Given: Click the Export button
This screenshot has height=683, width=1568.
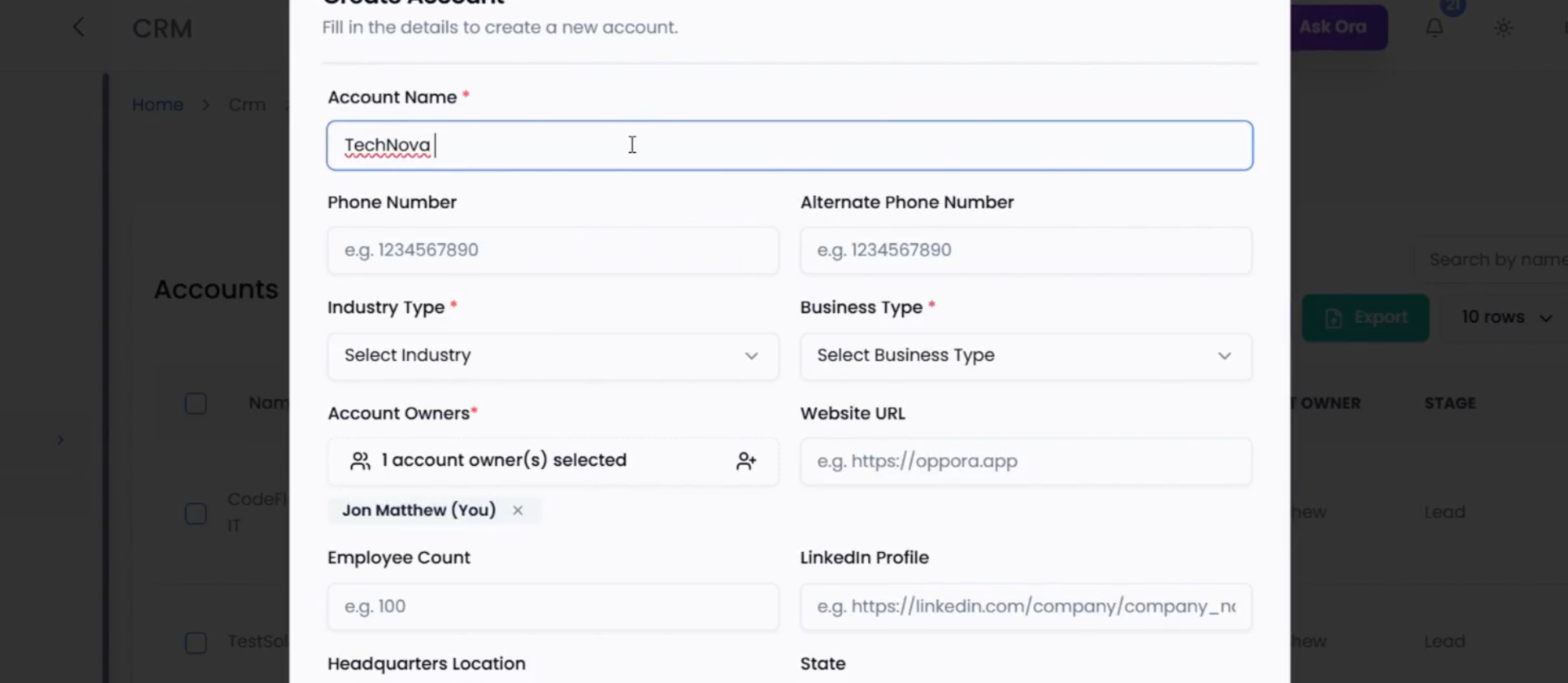Looking at the screenshot, I should point(1365,318).
